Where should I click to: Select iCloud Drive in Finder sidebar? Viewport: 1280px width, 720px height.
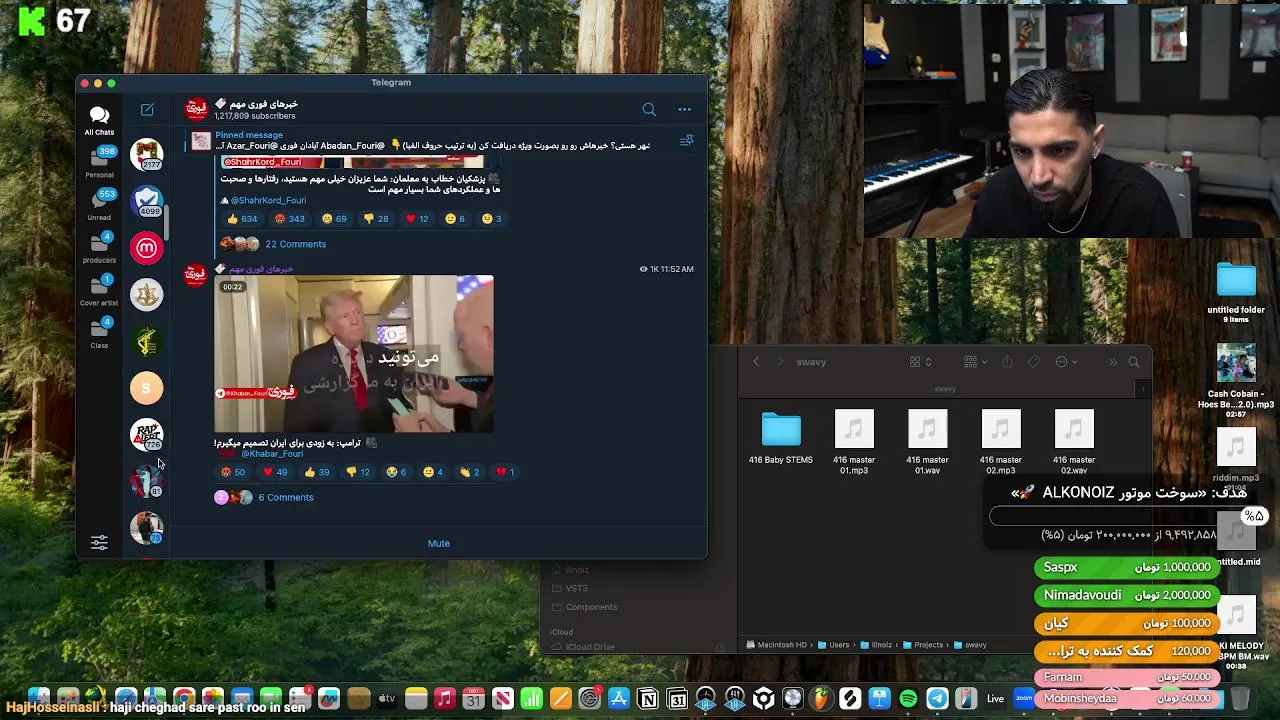click(583, 647)
